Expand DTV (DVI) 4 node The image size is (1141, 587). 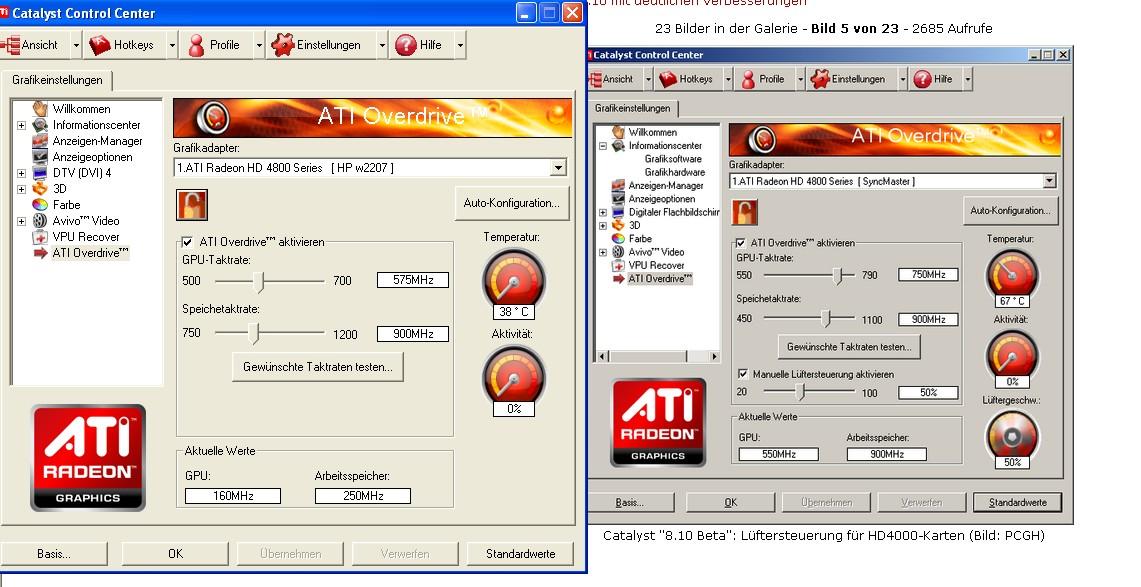point(21,173)
